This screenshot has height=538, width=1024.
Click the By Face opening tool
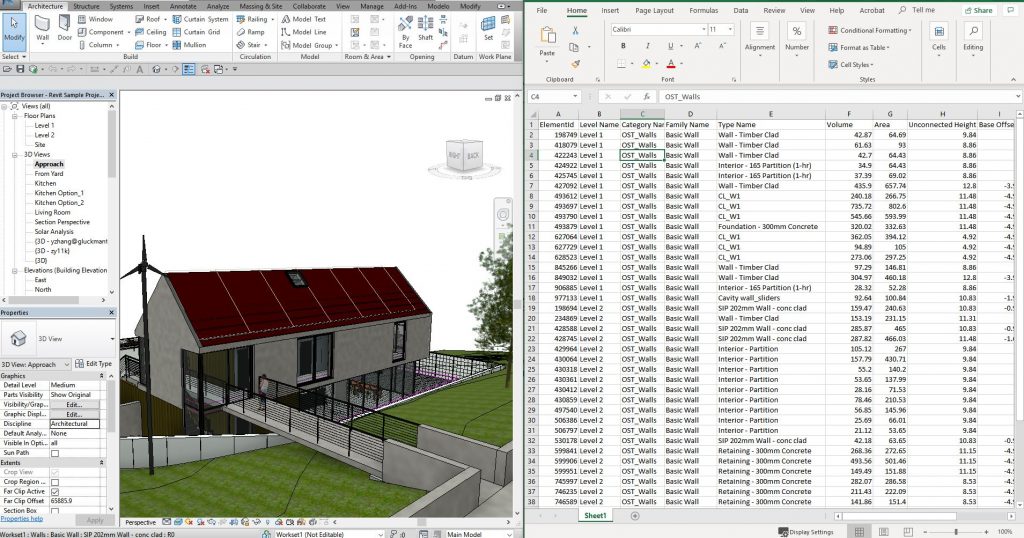click(x=406, y=32)
